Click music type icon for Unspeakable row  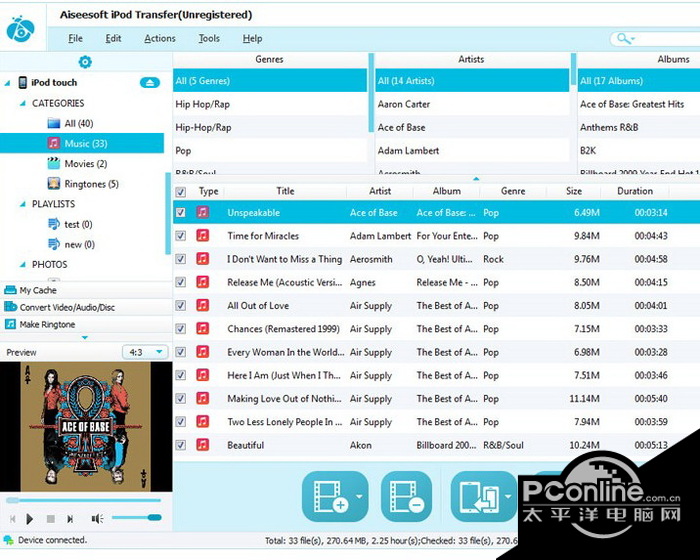203,212
